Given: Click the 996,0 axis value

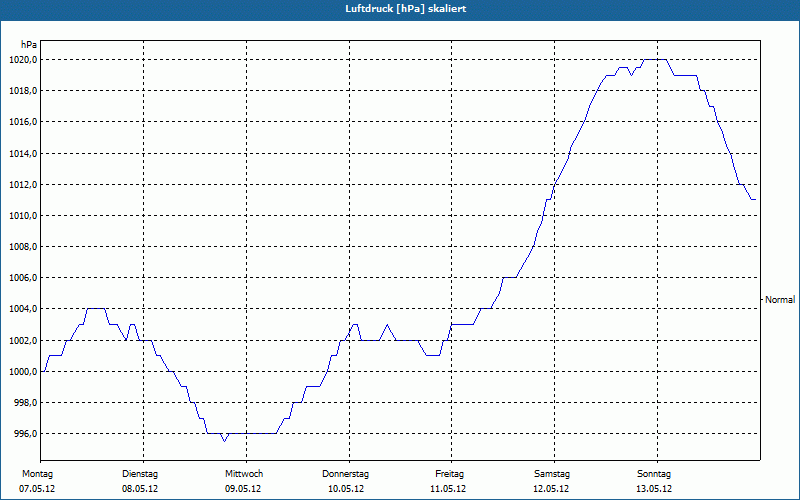Looking at the screenshot, I should [25, 434].
